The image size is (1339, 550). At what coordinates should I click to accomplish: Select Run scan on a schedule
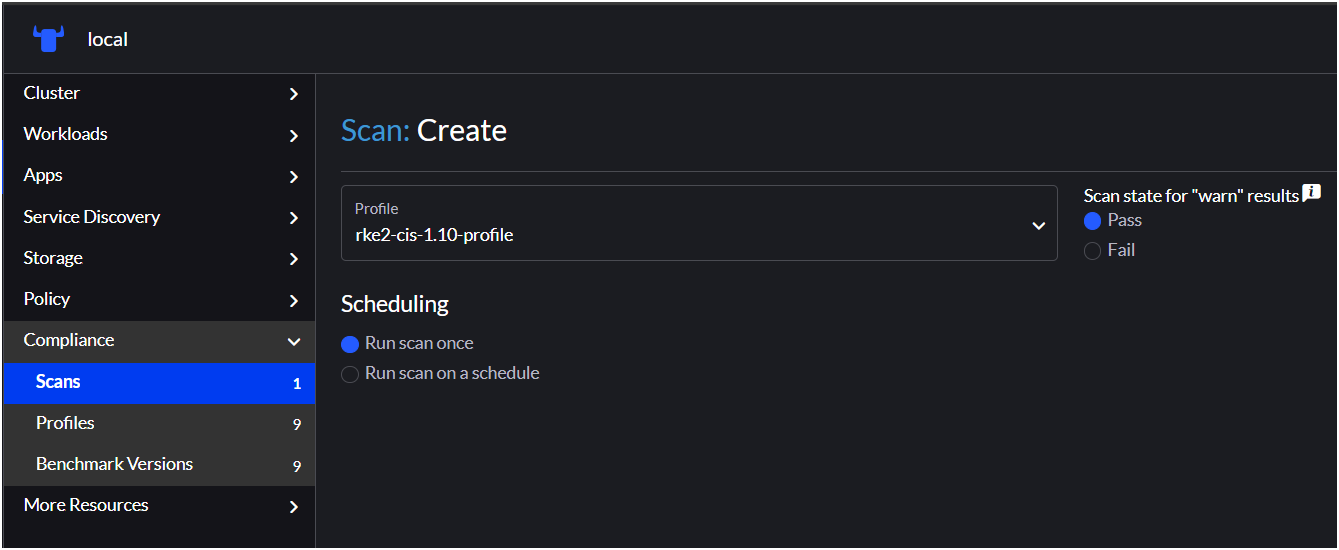[x=350, y=374]
